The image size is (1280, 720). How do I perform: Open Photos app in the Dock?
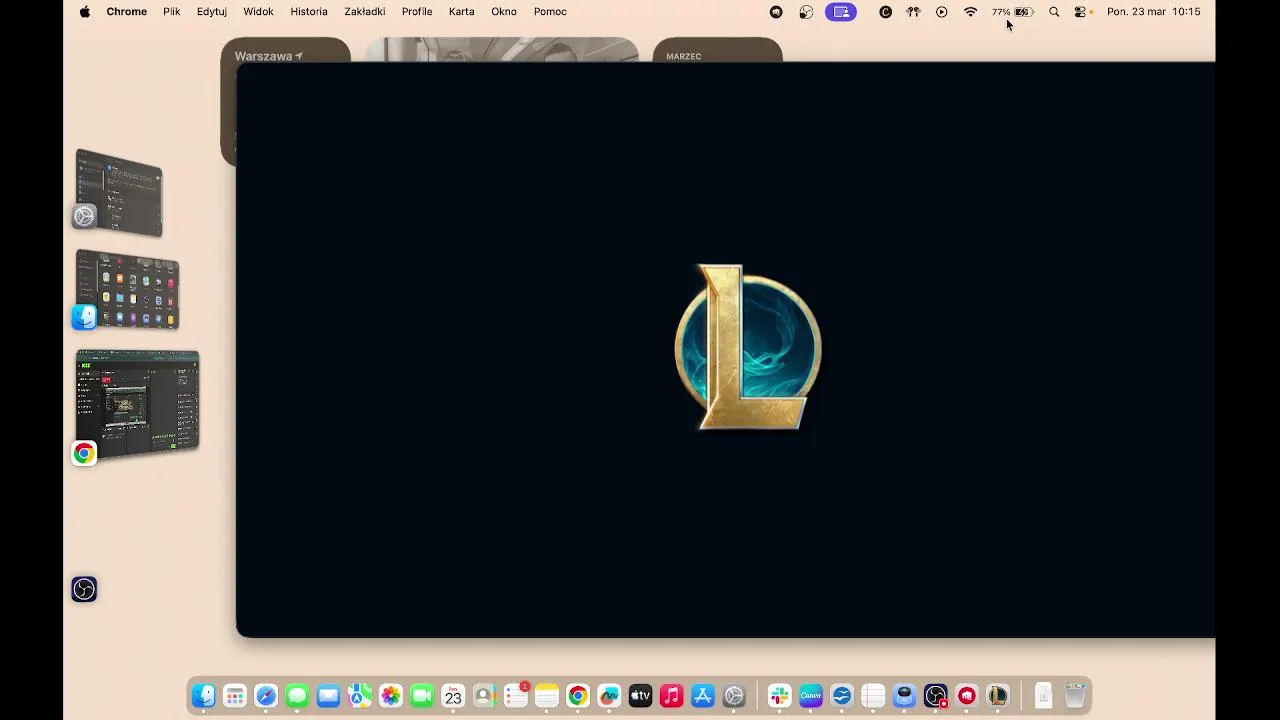tap(391, 696)
